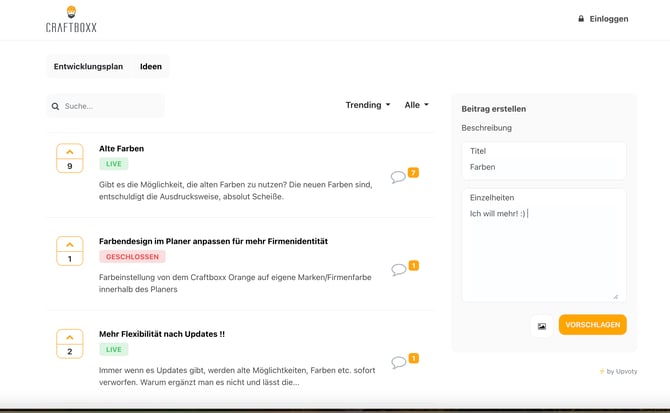Open comments on the Farbendesign im Planer post
Screen dimensions: 670x413
coord(399,269)
